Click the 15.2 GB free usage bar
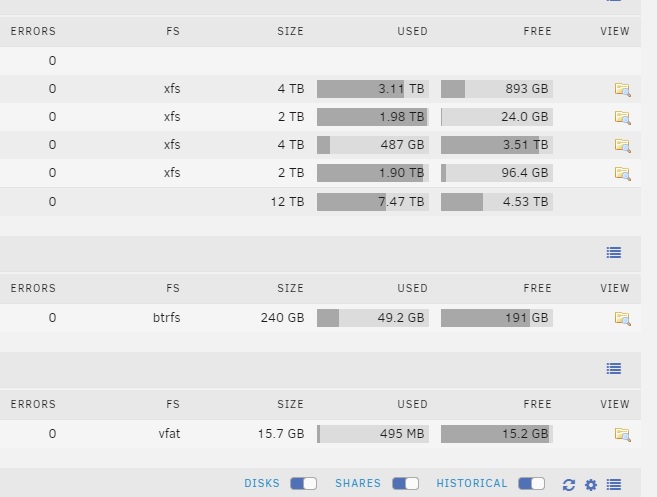Viewport: 657px width, 497px height. click(497, 434)
